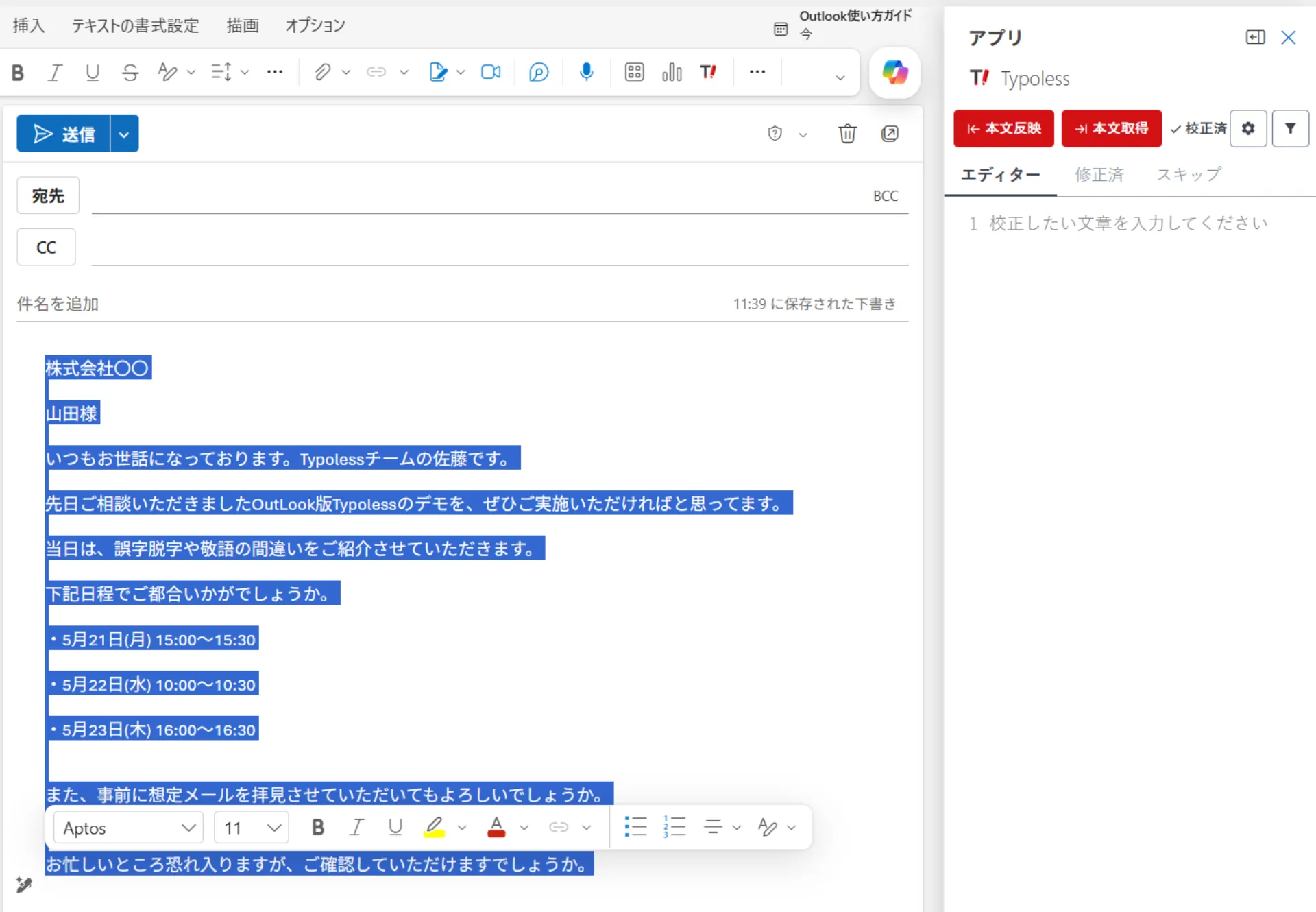Screen dimensions: 1316x912
Task: Toggle numbered list in floating bar
Action: pyautogui.click(x=674, y=827)
